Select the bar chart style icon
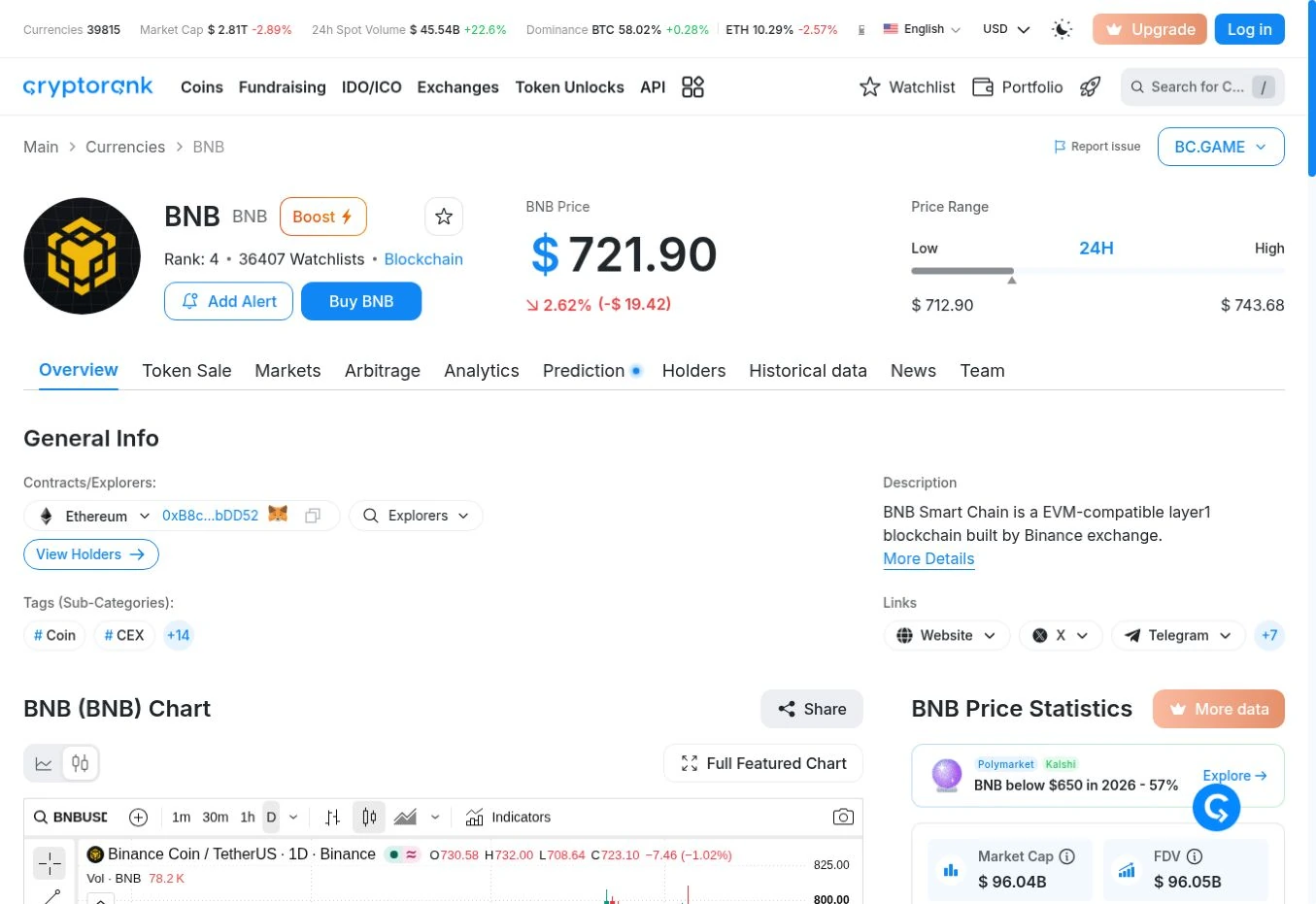 click(x=332, y=818)
